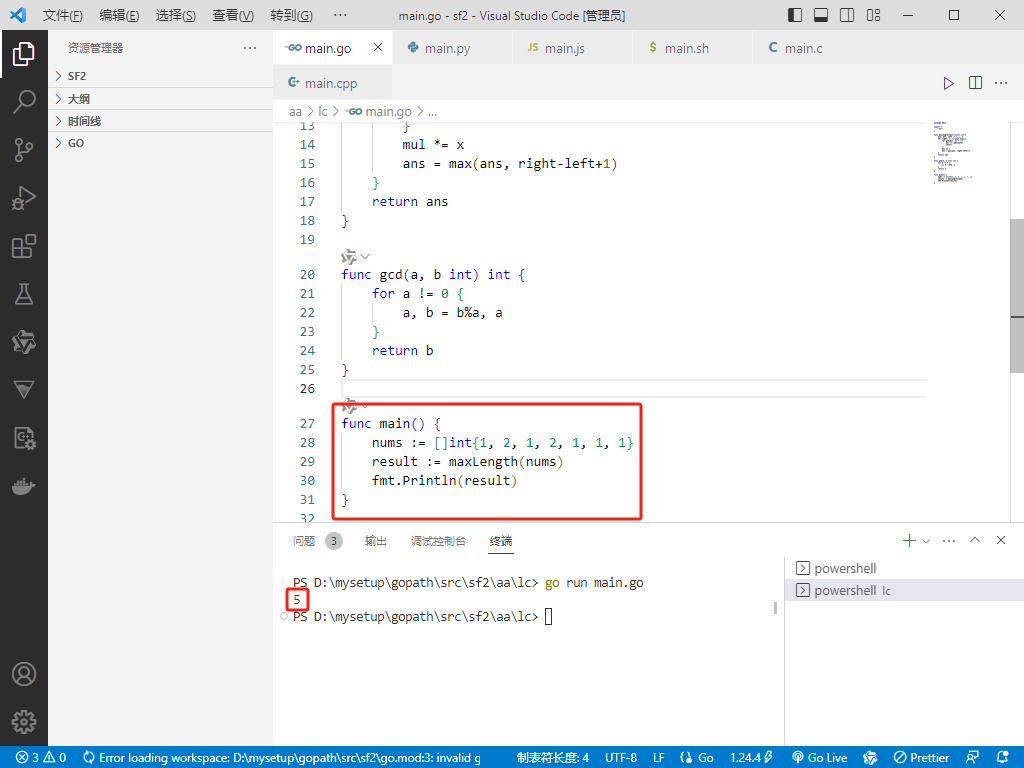Select the 终端 terminal tab
The height and width of the screenshot is (768, 1024).
[501, 541]
